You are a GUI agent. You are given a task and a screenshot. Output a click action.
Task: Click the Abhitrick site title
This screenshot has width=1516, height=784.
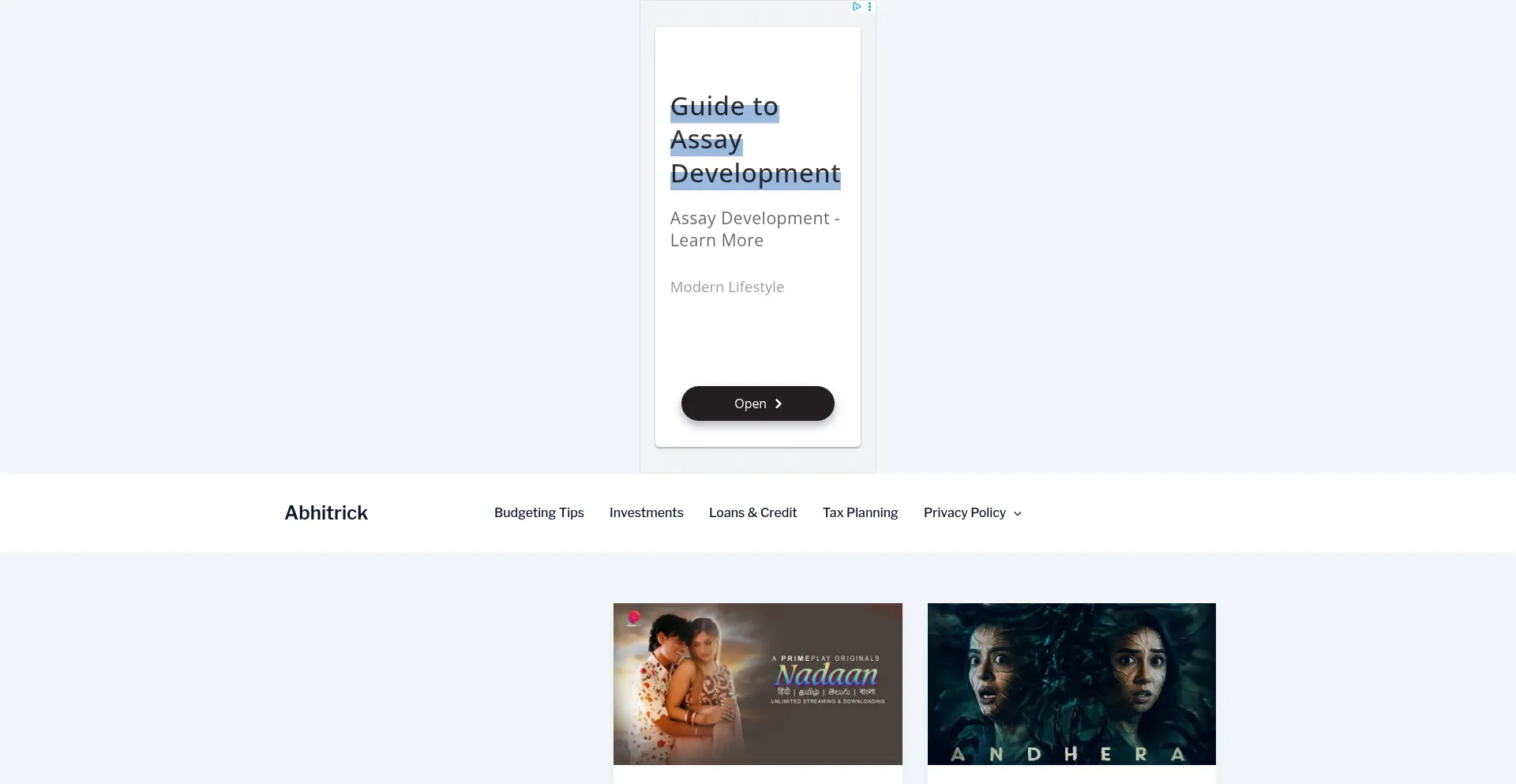(x=326, y=512)
